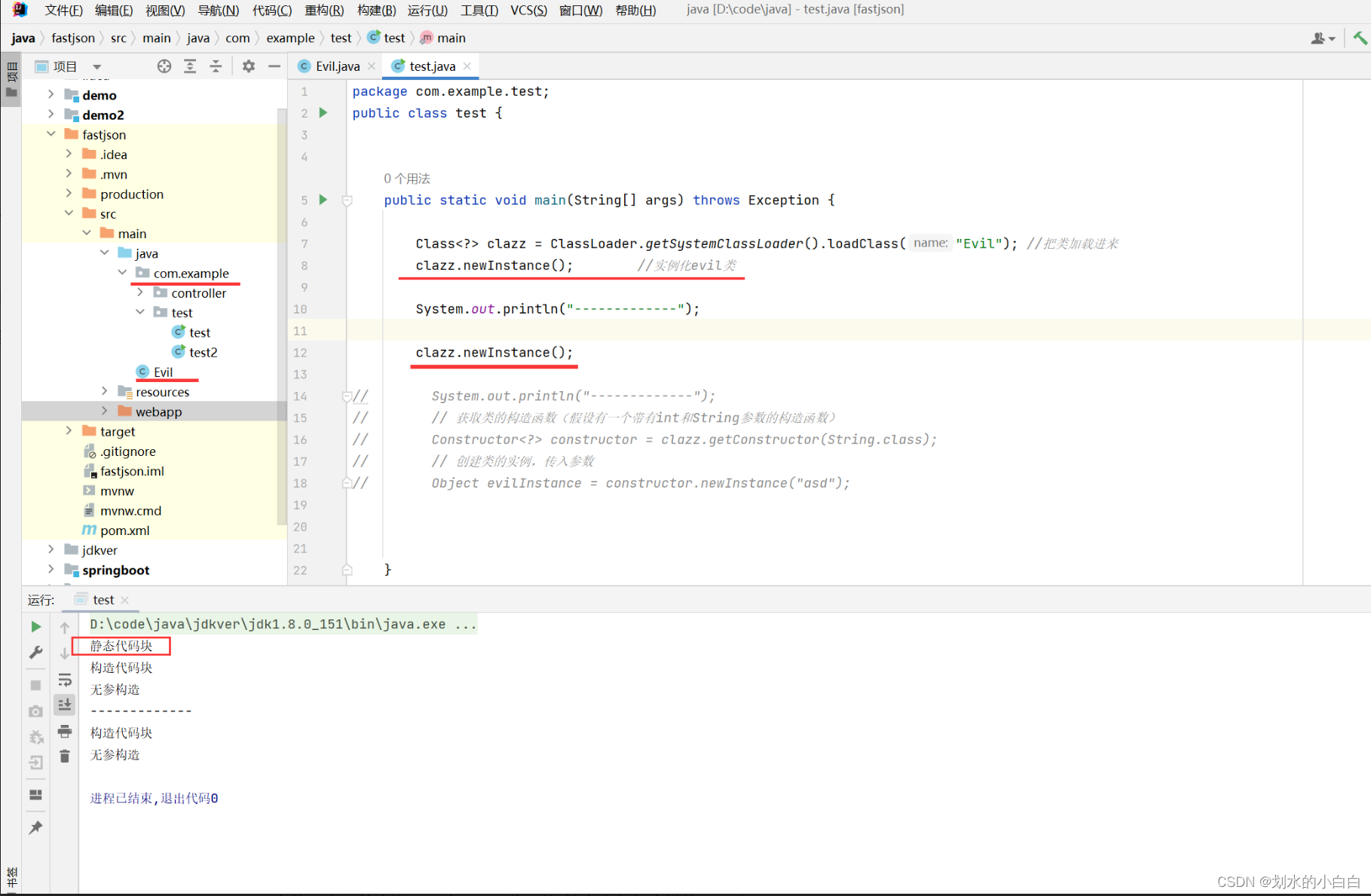
Task: Open the 重构(R) menu
Action: coord(324,10)
